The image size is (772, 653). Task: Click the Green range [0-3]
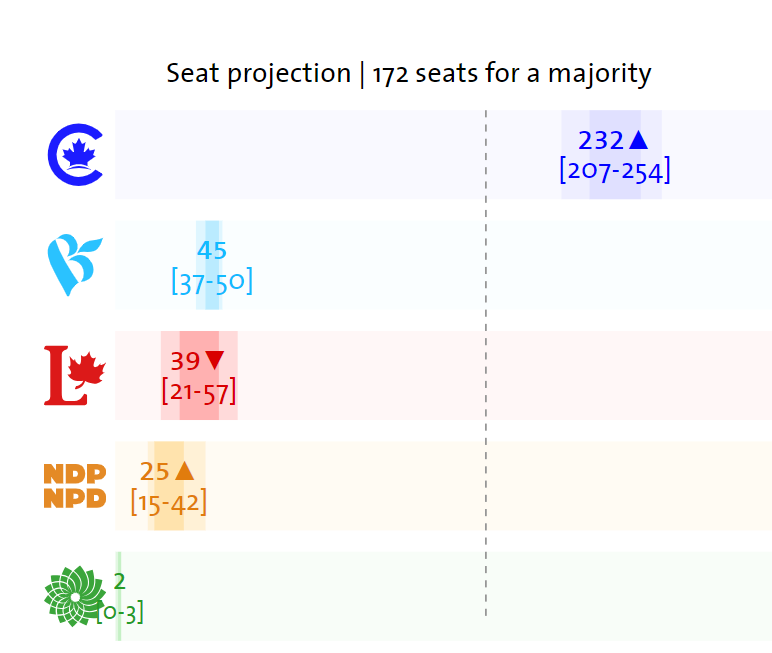point(120,613)
